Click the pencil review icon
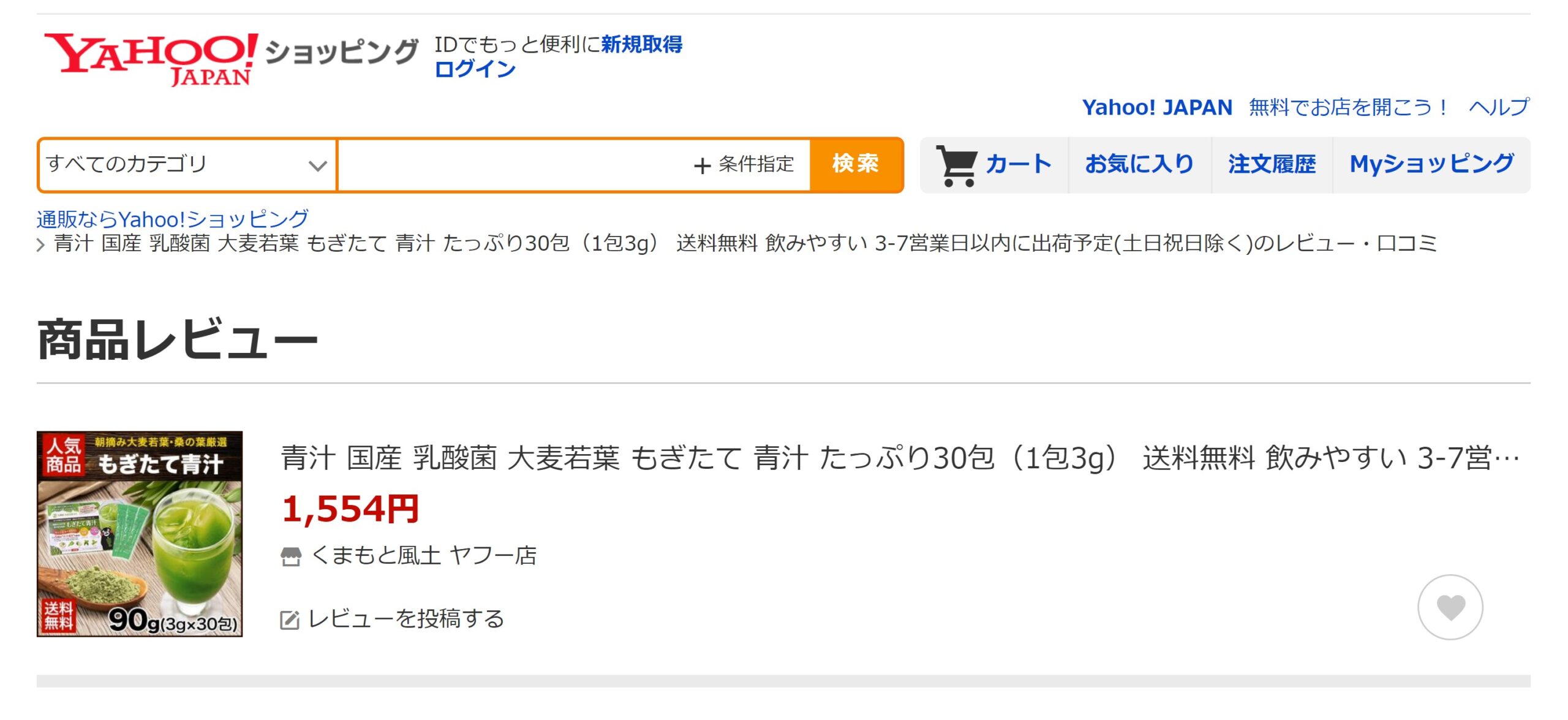1568x720 pixels. click(x=290, y=620)
